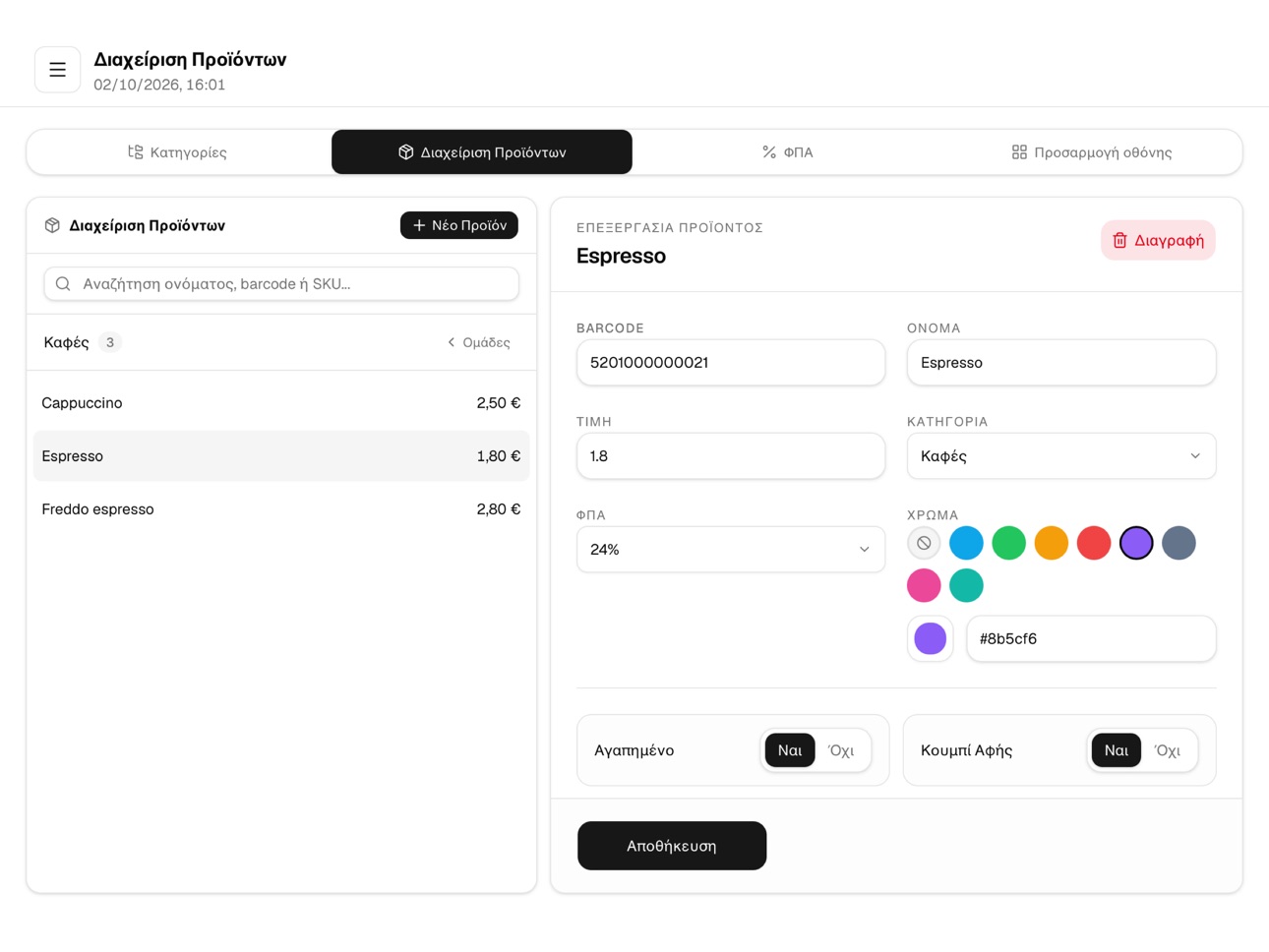Click the Όνομα input field
Viewport: 1269px width, 952px height.
pyautogui.click(x=1061, y=363)
